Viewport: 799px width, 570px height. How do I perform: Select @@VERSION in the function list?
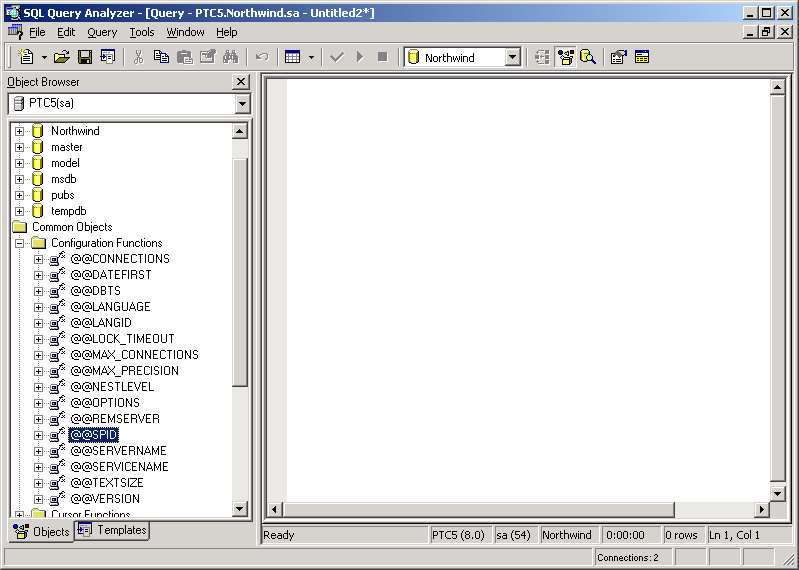tap(105, 499)
